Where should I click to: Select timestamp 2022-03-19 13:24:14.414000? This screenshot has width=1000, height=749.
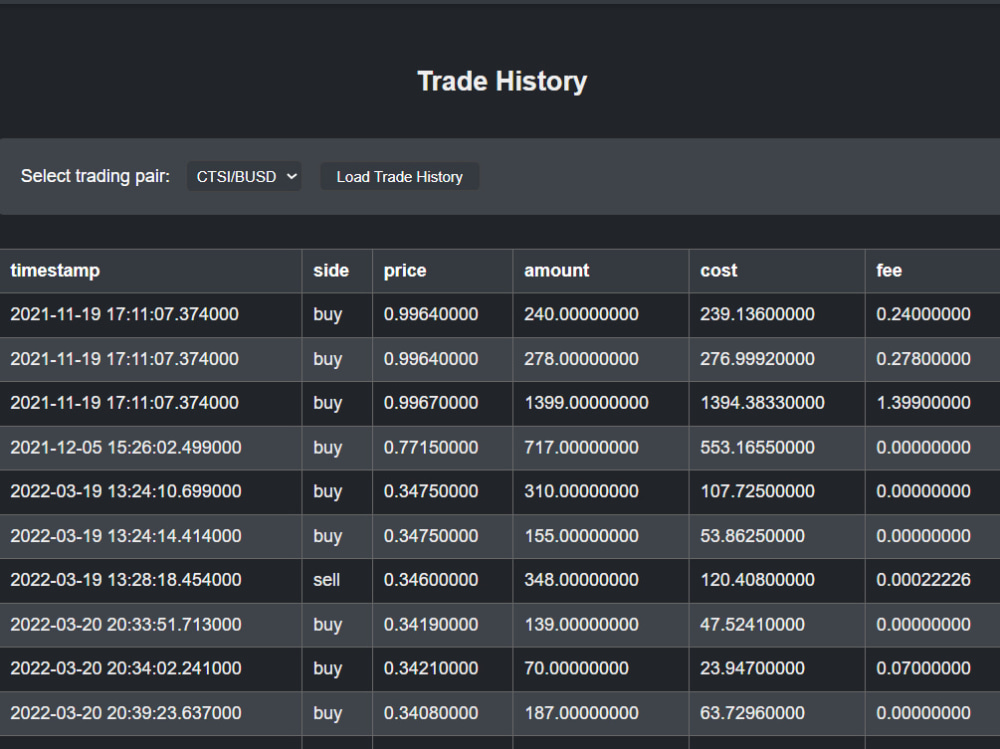click(x=126, y=536)
